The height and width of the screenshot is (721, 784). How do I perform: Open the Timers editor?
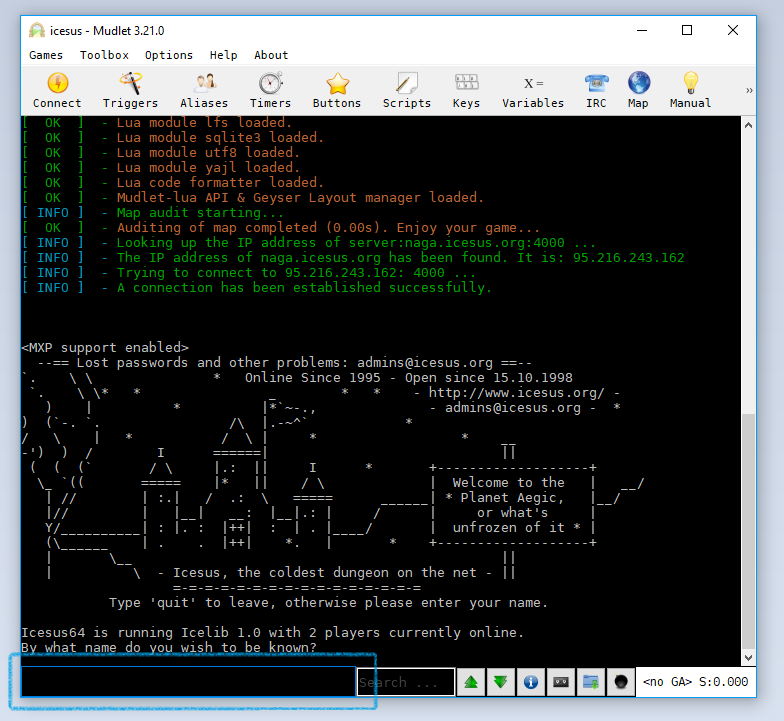[x=270, y=90]
